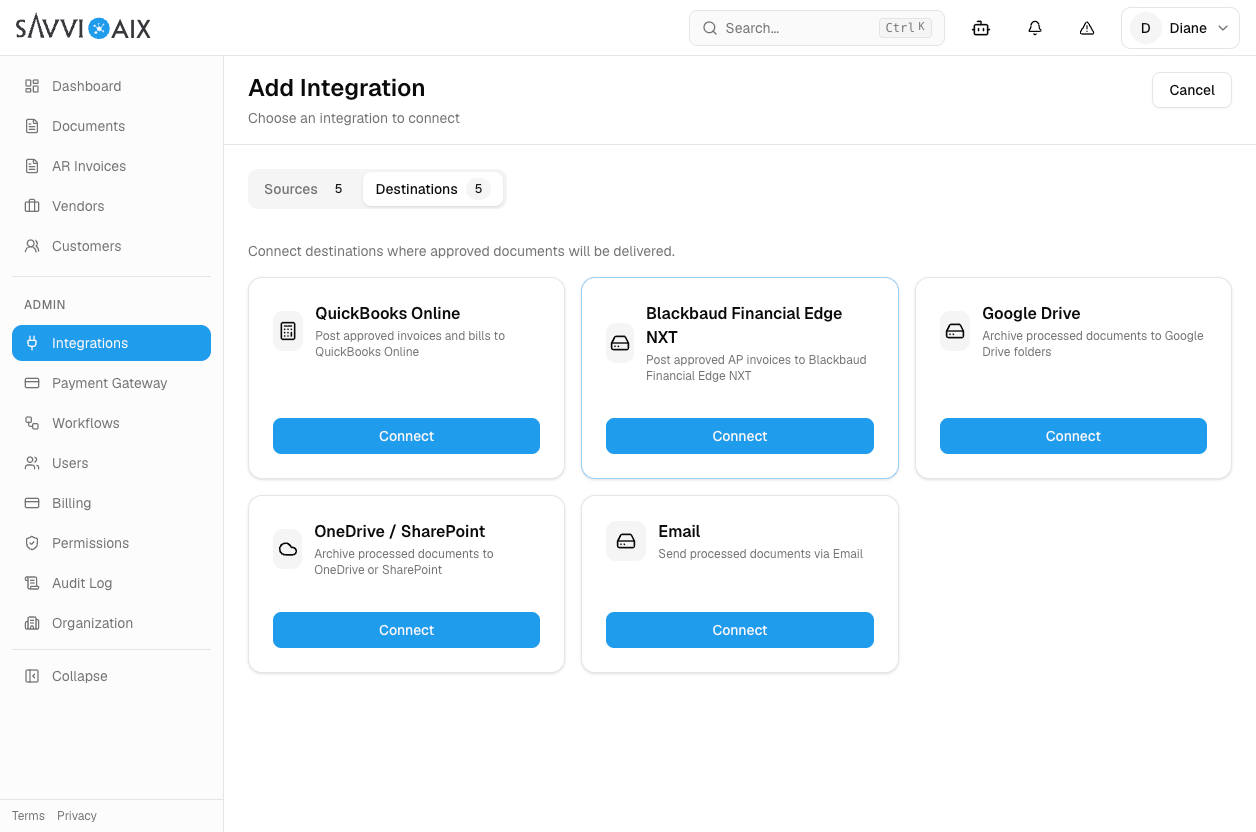Click the Search input field
The height and width of the screenshot is (832, 1256).
click(817, 28)
